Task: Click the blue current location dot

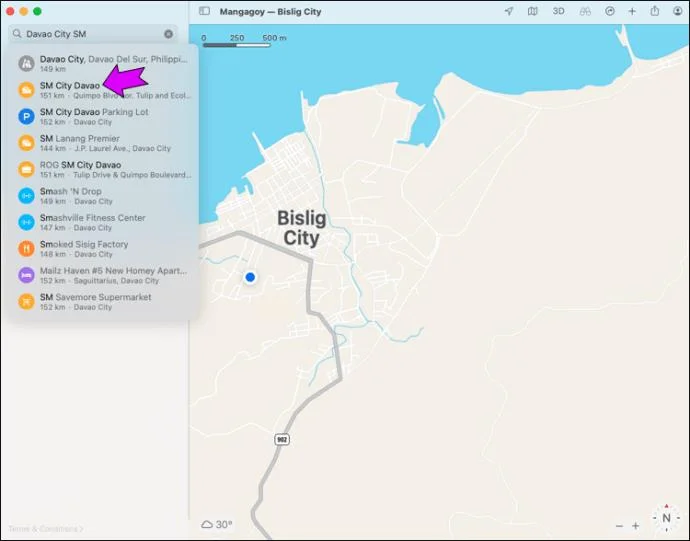Action: point(250,277)
